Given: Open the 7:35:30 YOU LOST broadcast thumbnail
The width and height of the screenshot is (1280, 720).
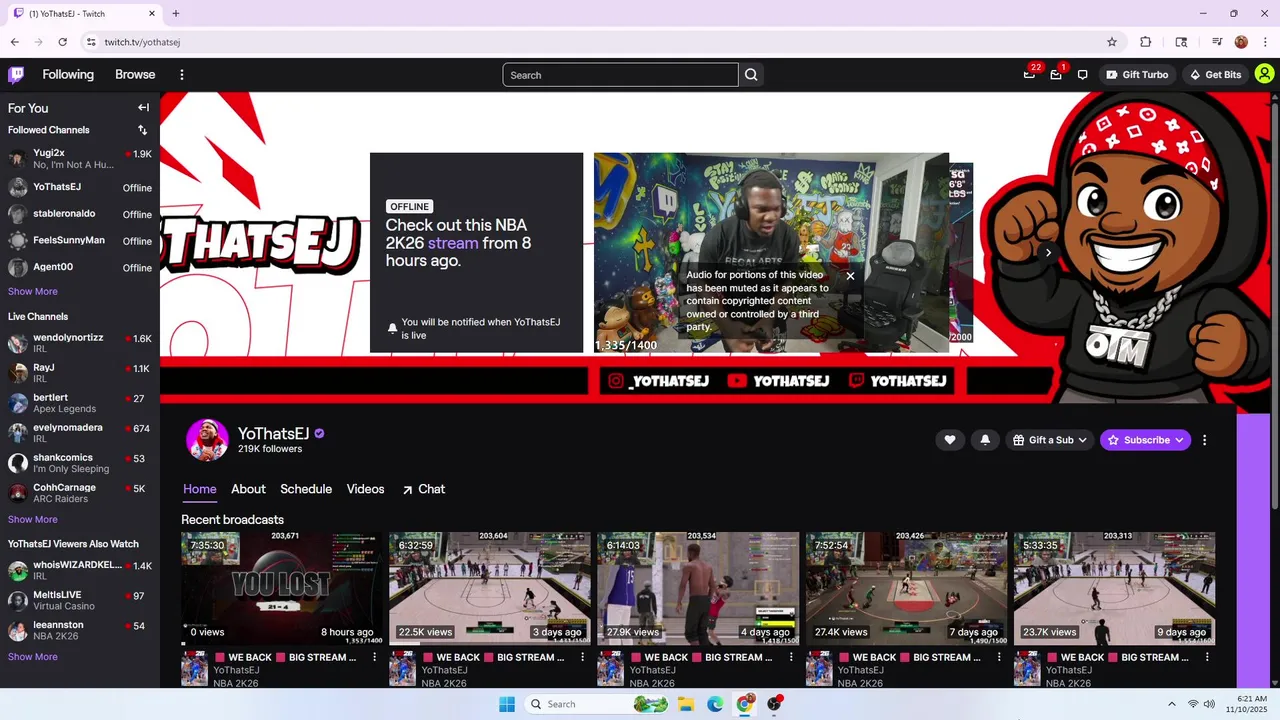Looking at the screenshot, I should [281, 589].
